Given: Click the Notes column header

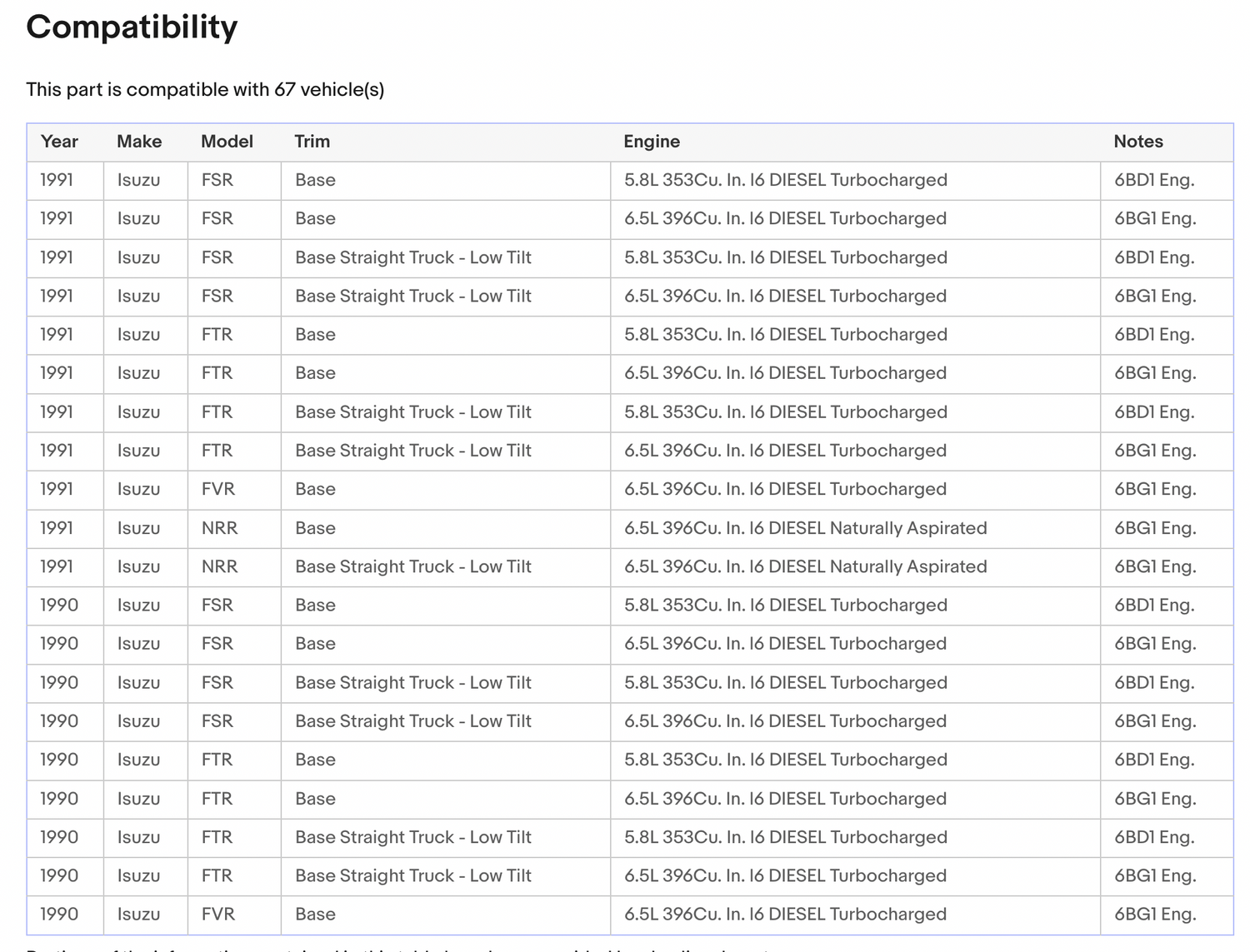Looking at the screenshot, I should click(x=1137, y=142).
